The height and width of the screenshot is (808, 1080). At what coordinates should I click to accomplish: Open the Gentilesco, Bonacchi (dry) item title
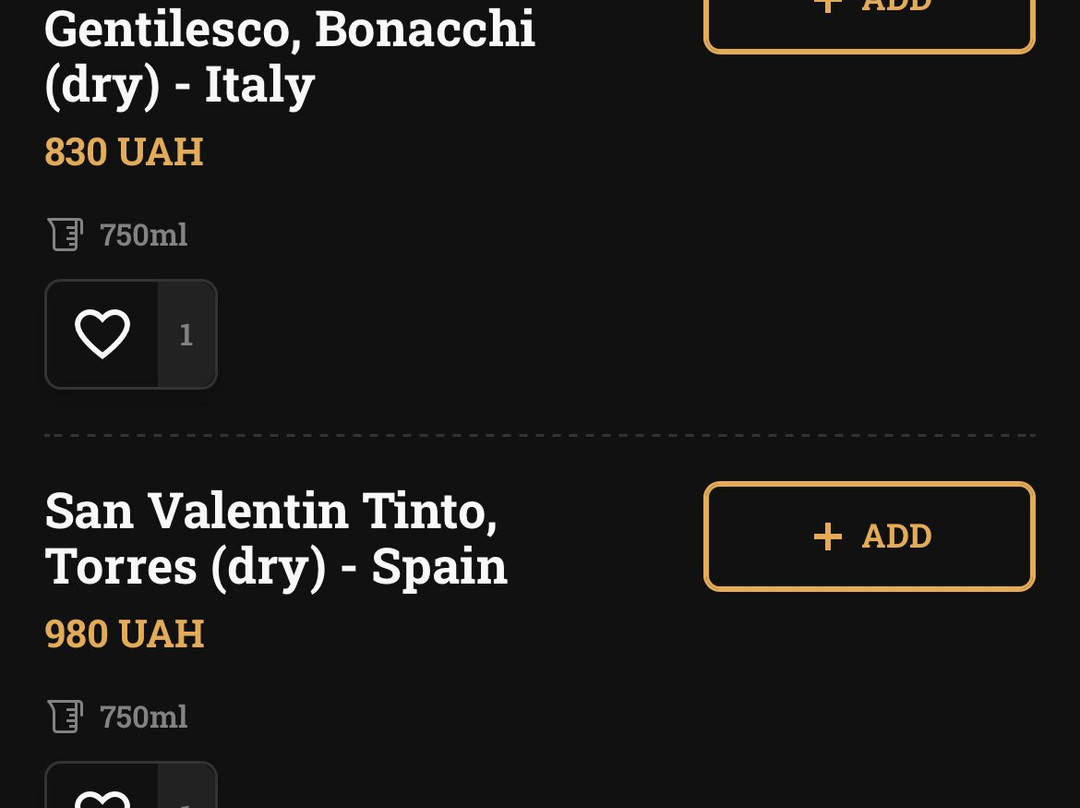(289, 30)
